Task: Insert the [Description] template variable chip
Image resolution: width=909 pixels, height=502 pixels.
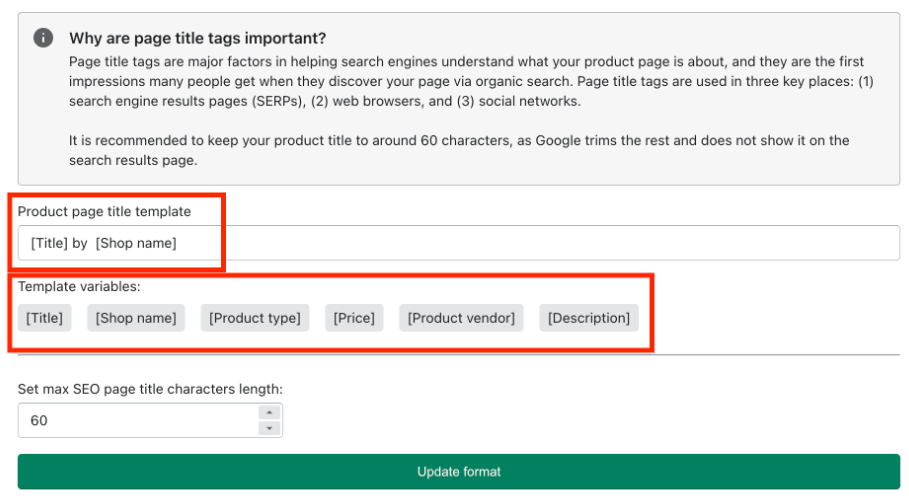Action: pyautogui.click(x=589, y=318)
